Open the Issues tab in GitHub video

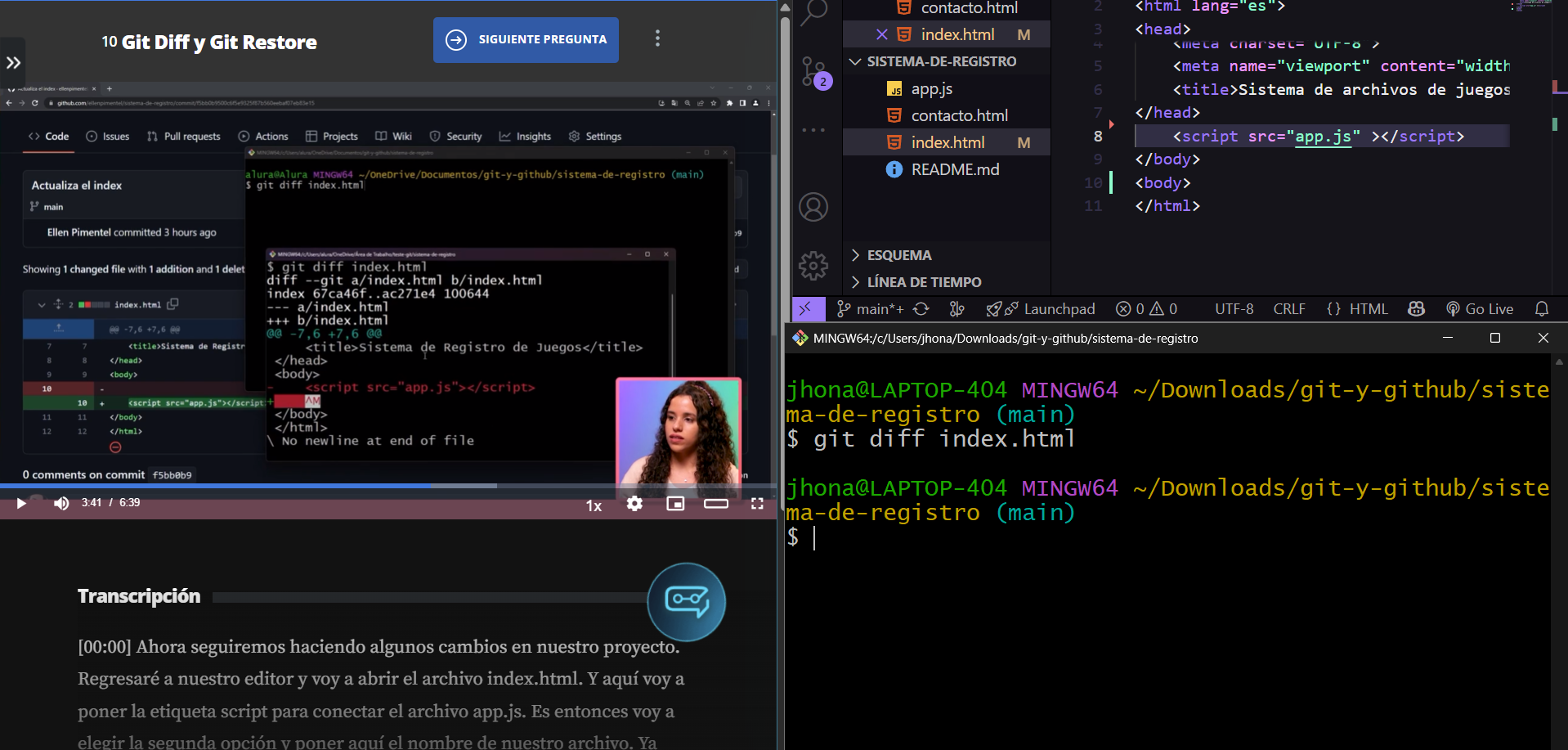(108, 137)
